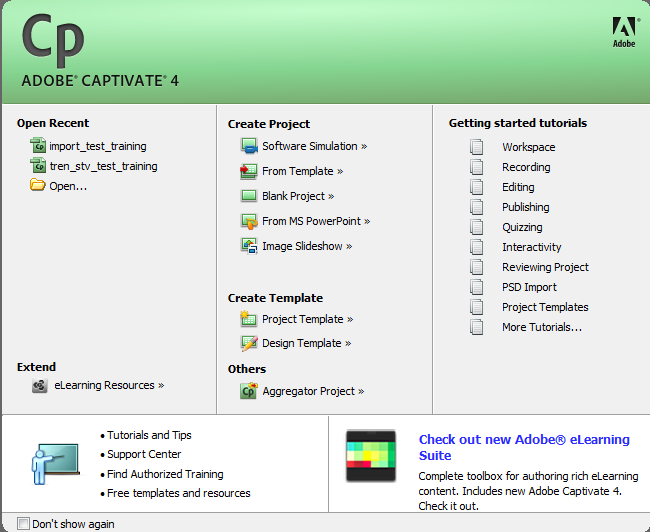Open Tutorials and Tips

point(149,435)
